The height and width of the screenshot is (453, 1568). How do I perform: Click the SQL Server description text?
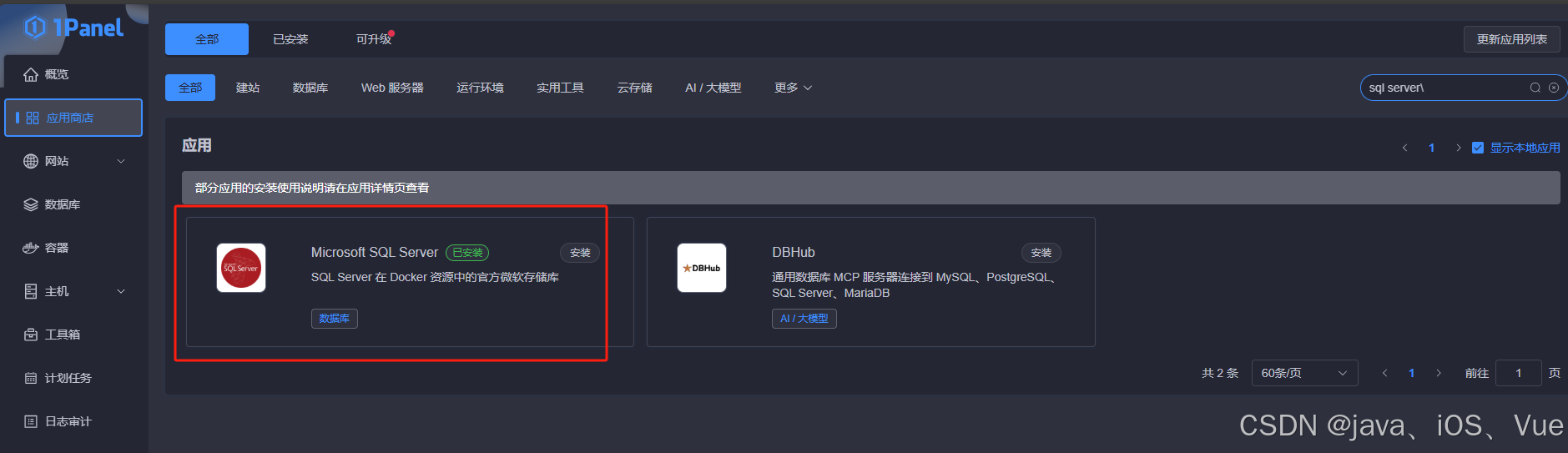tap(435, 277)
